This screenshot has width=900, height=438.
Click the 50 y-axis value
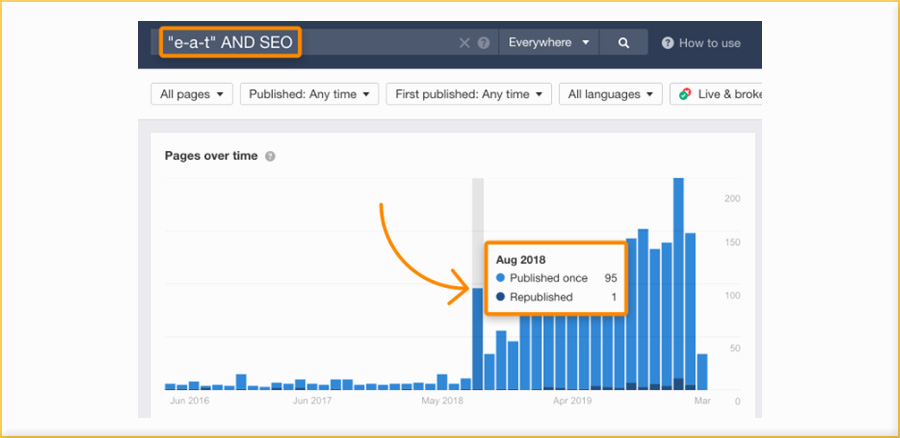coord(734,348)
